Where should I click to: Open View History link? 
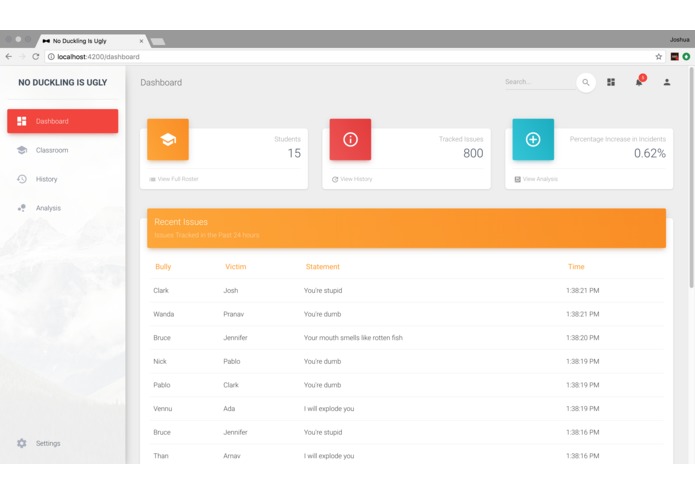[x=356, y=179]
